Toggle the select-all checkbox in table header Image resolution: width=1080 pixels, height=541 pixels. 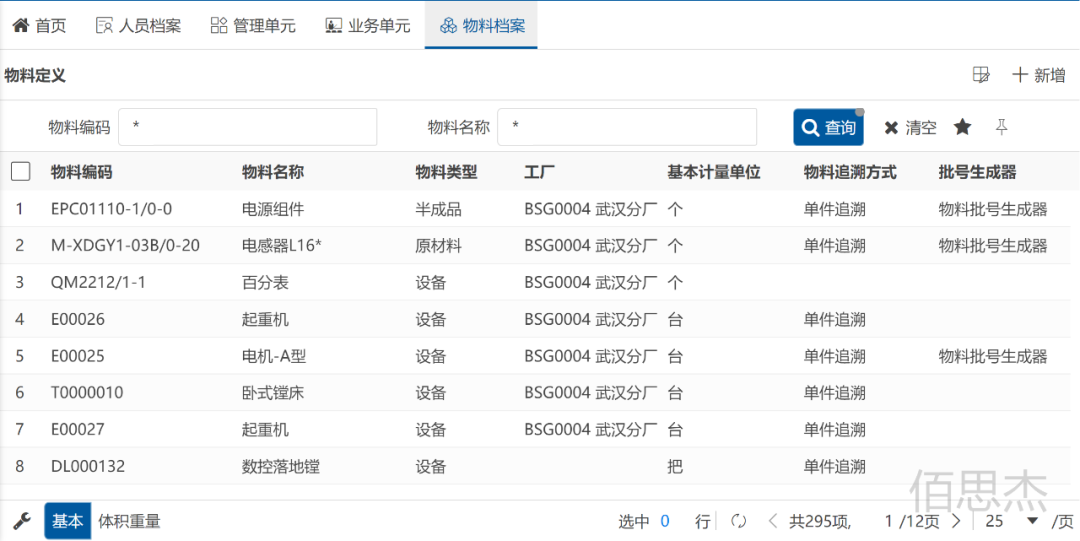21,172
